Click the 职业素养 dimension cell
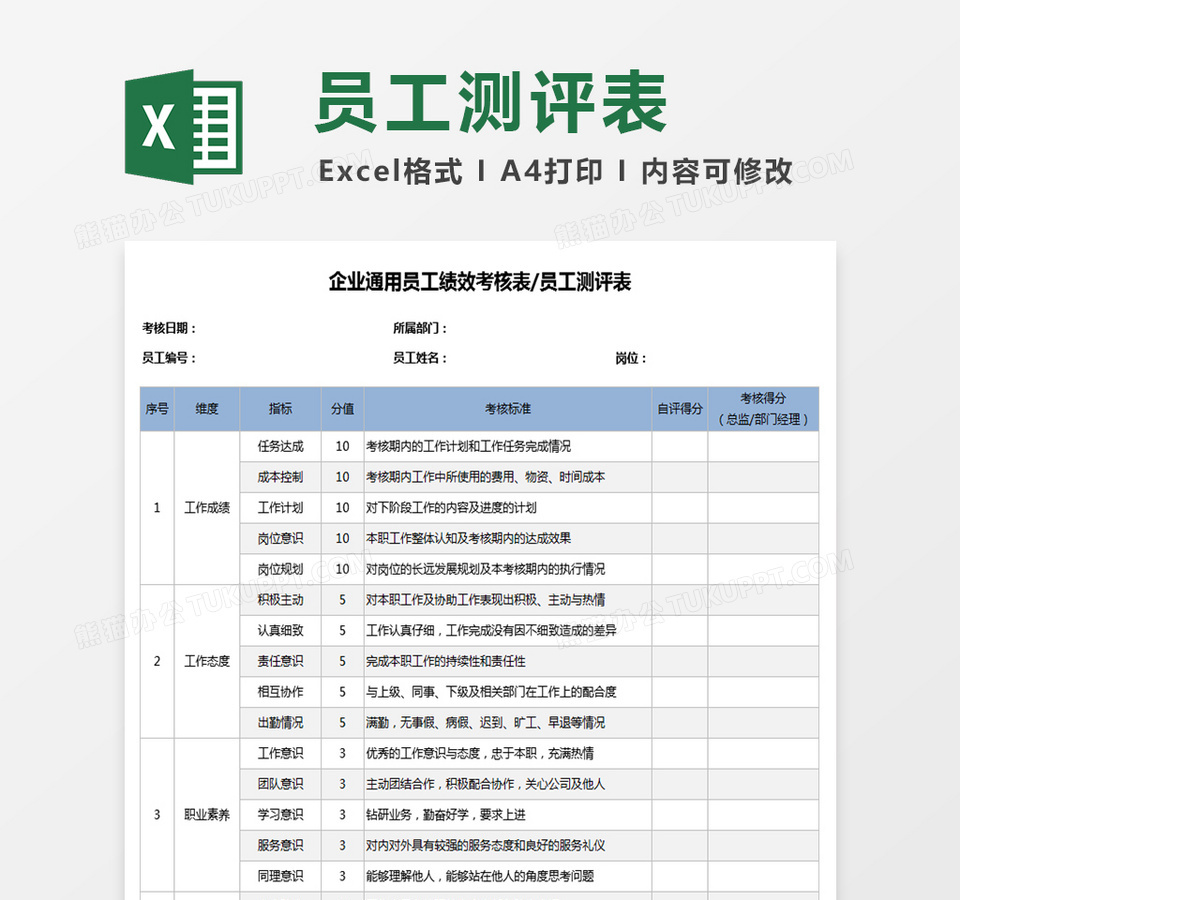The width and height of the screenshot is (1200, 900). [207, 815]
